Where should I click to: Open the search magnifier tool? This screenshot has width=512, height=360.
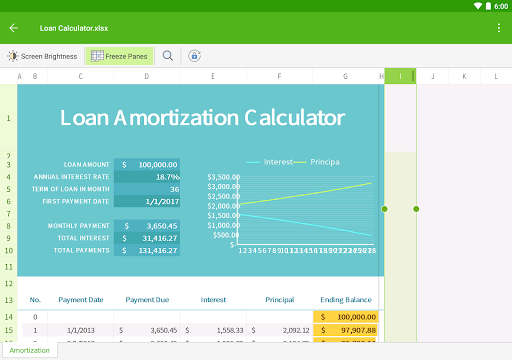pyautogui.click(x=168, y=56)
